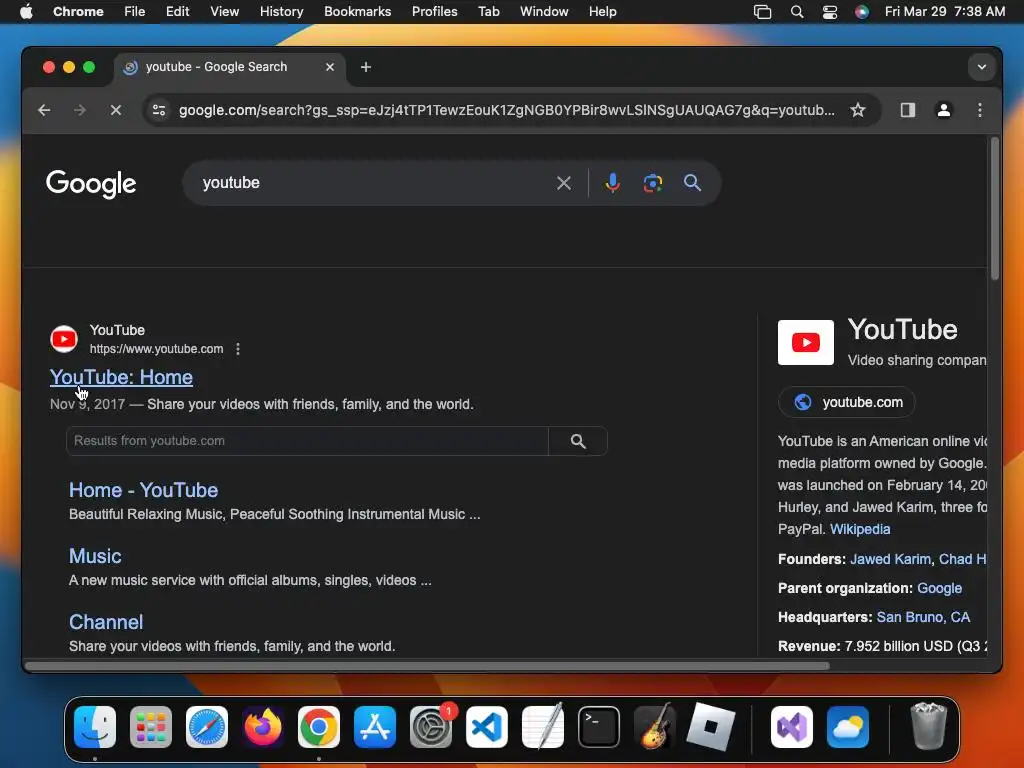
Task: Open the YouTube result favicon
Action: pos(64,339)
